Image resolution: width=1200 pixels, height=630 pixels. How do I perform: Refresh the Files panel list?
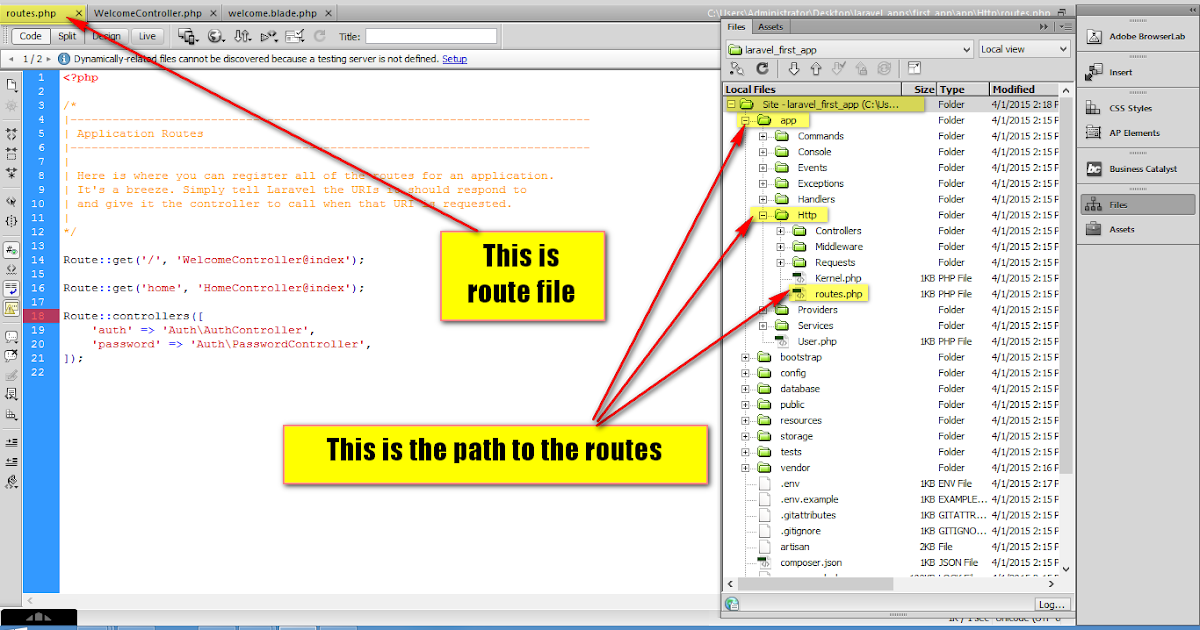pos(763,68)
